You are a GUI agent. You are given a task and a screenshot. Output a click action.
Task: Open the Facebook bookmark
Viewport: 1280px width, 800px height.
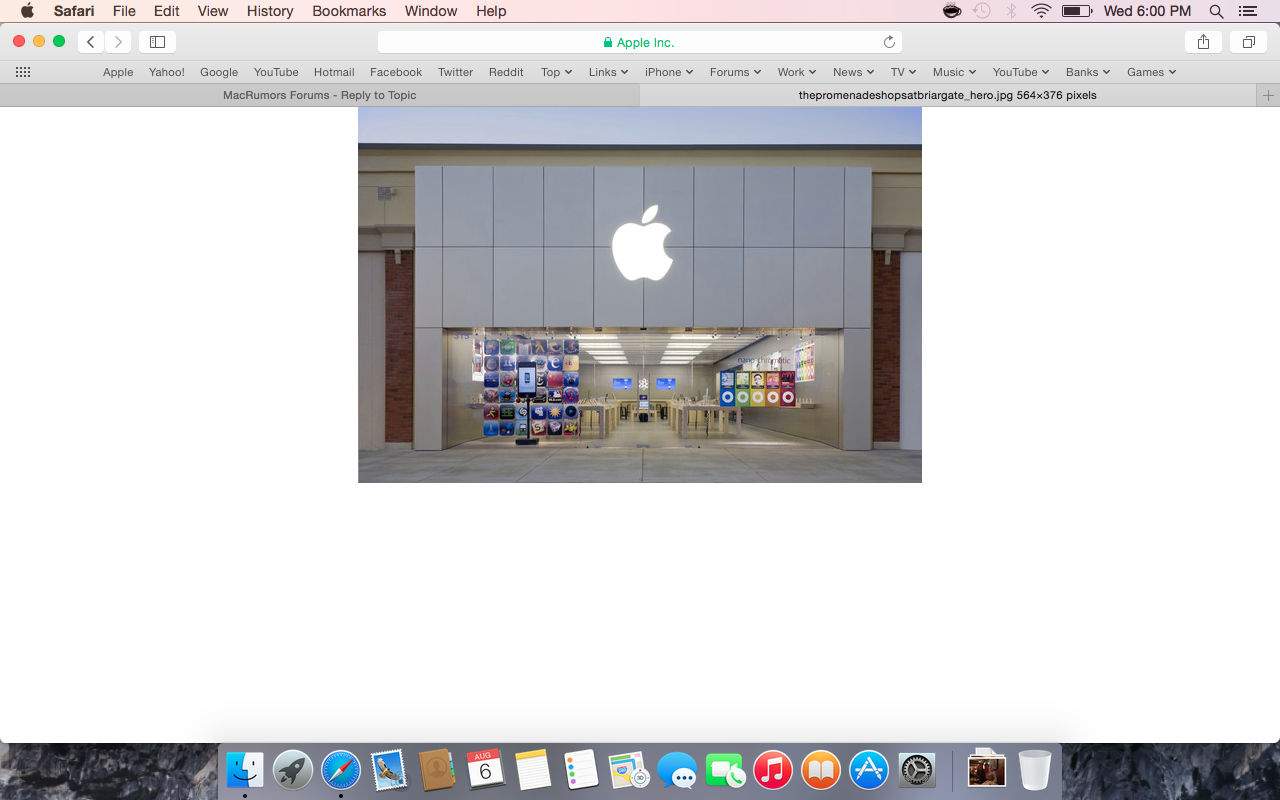pyautogui.click(x=396, y=72)
